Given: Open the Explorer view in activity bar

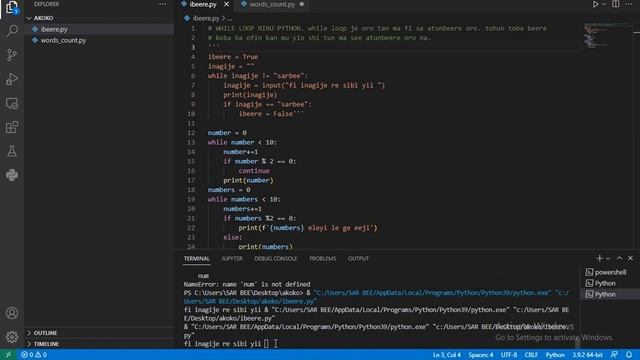Looking at the screenshot, I should pyautogui.click(x=12, y=7).
